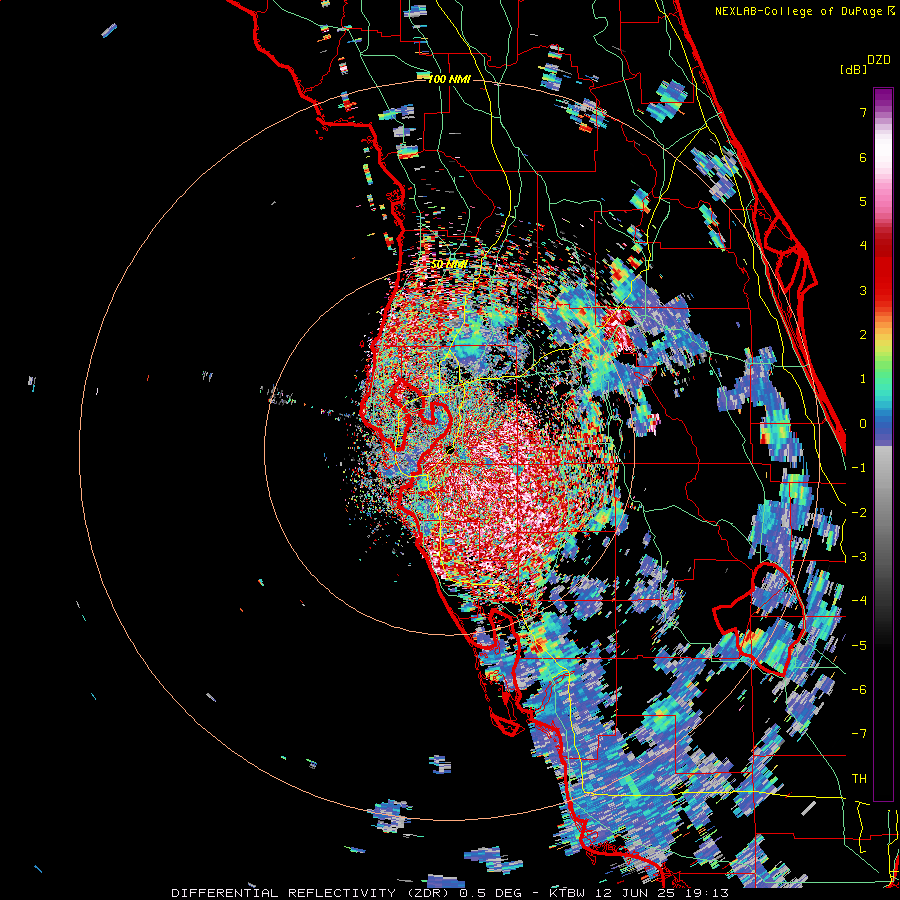Click the TH label on the scale

click(859, 779)
